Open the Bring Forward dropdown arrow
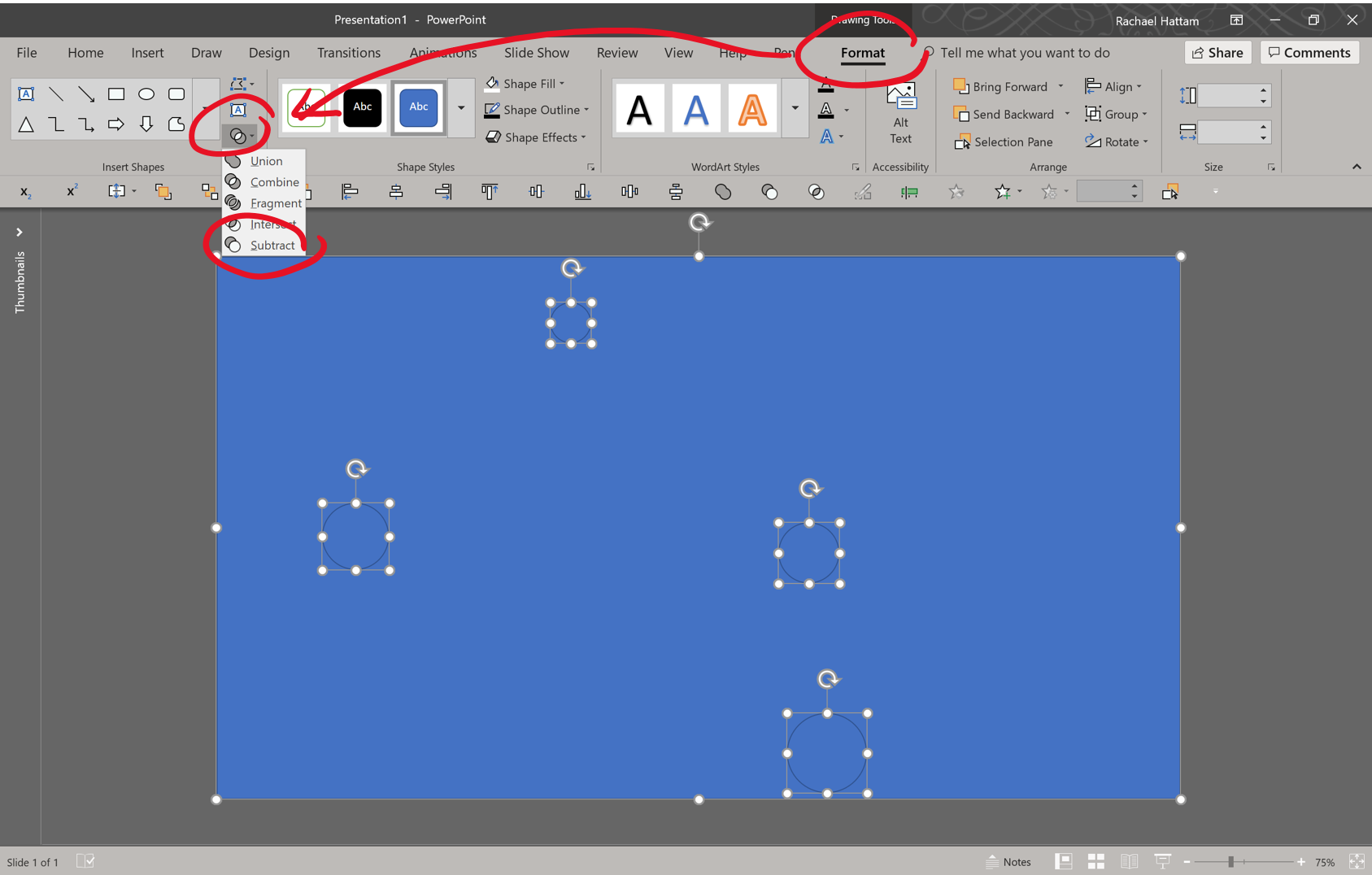The image size is (1372, 875). pos(1061,86)
